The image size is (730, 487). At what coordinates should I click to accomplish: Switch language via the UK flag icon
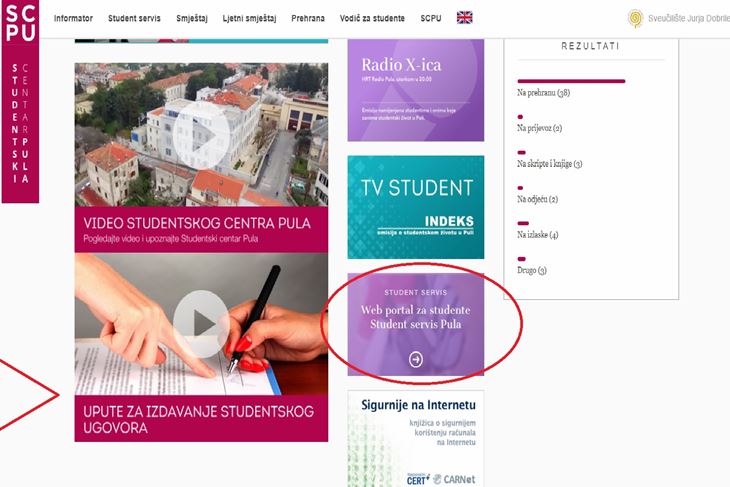(464, 18)
